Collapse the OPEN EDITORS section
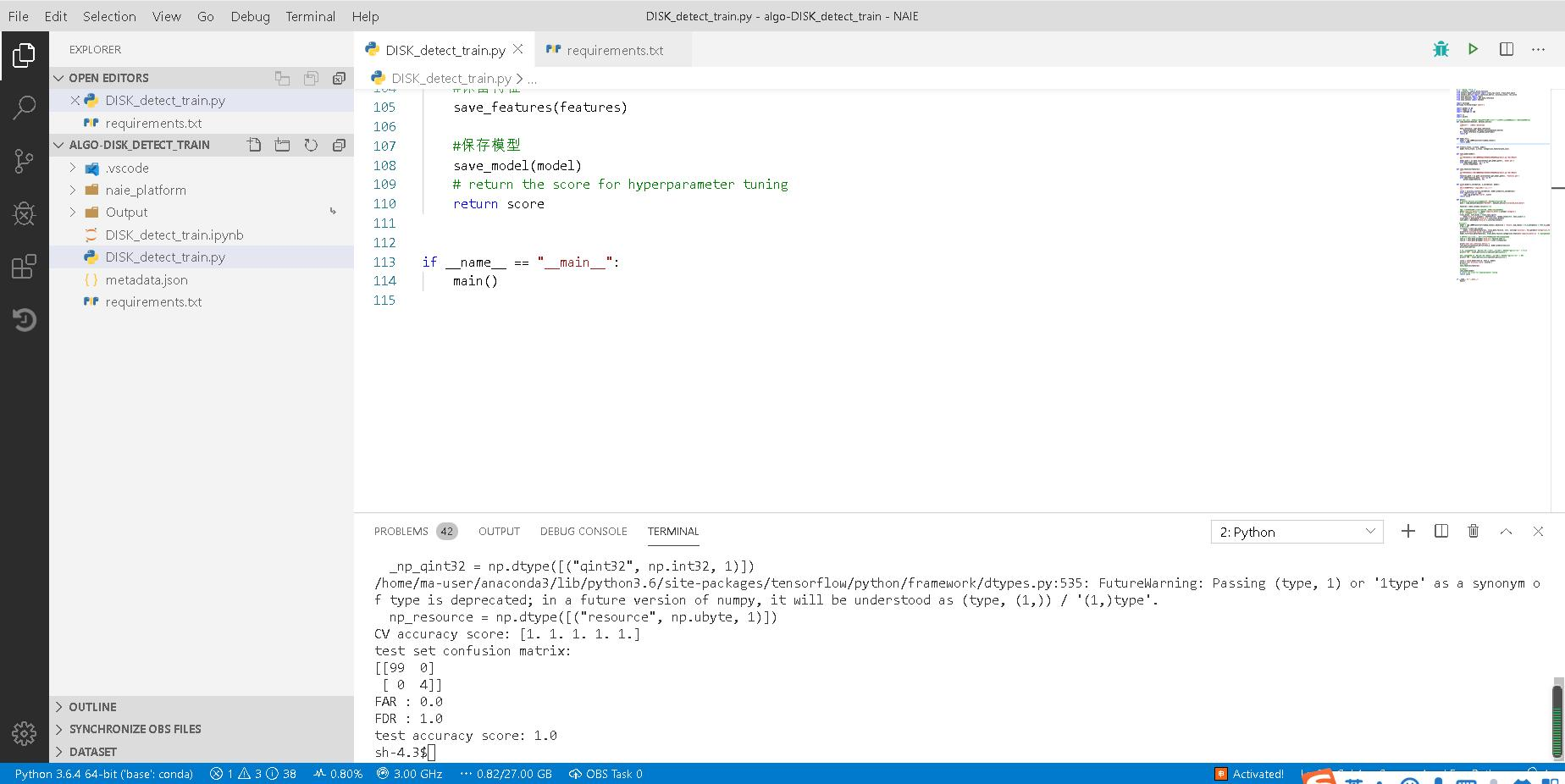 202,78
